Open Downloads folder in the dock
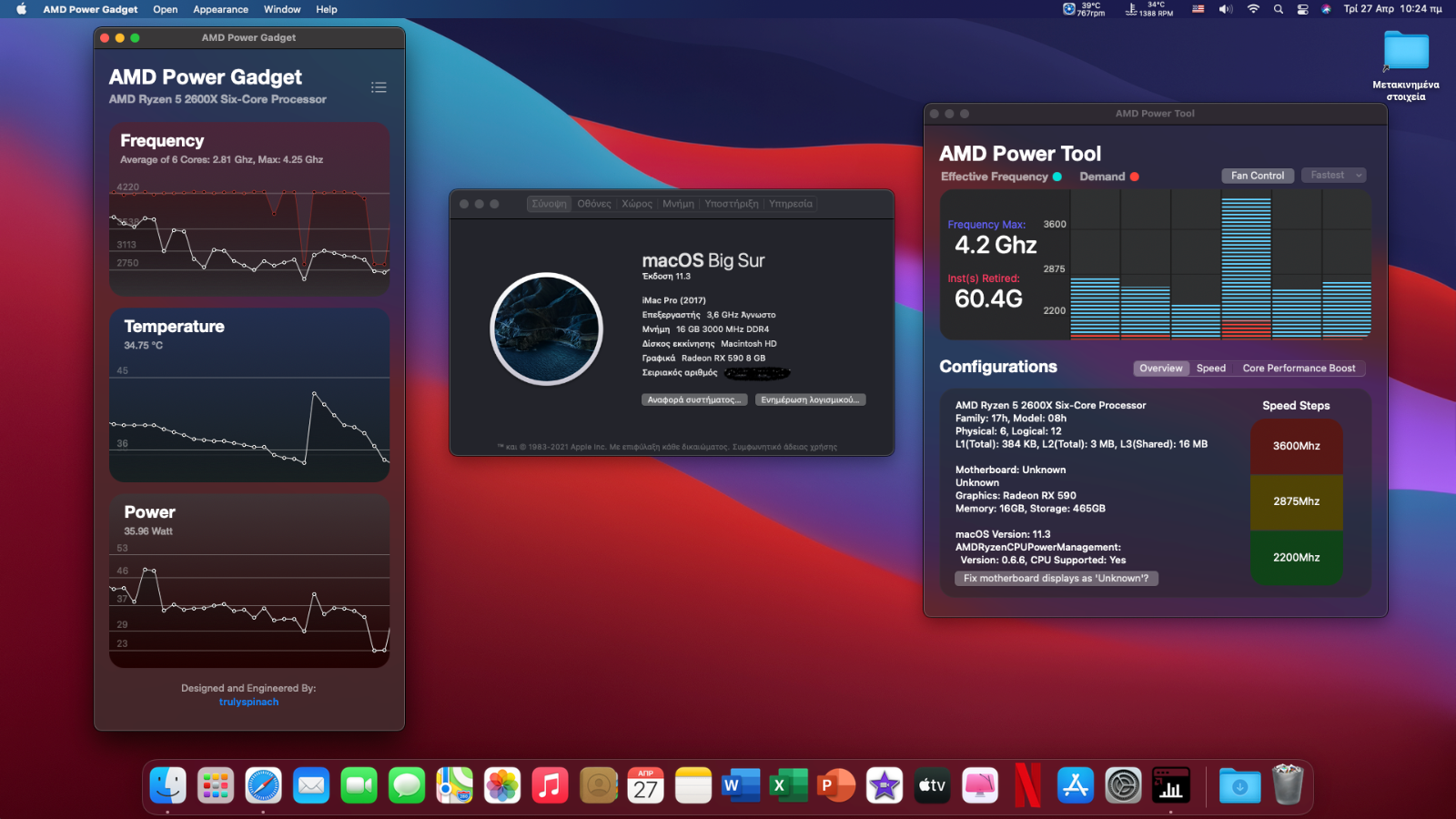1456x819 pixels. [1239, 785]
